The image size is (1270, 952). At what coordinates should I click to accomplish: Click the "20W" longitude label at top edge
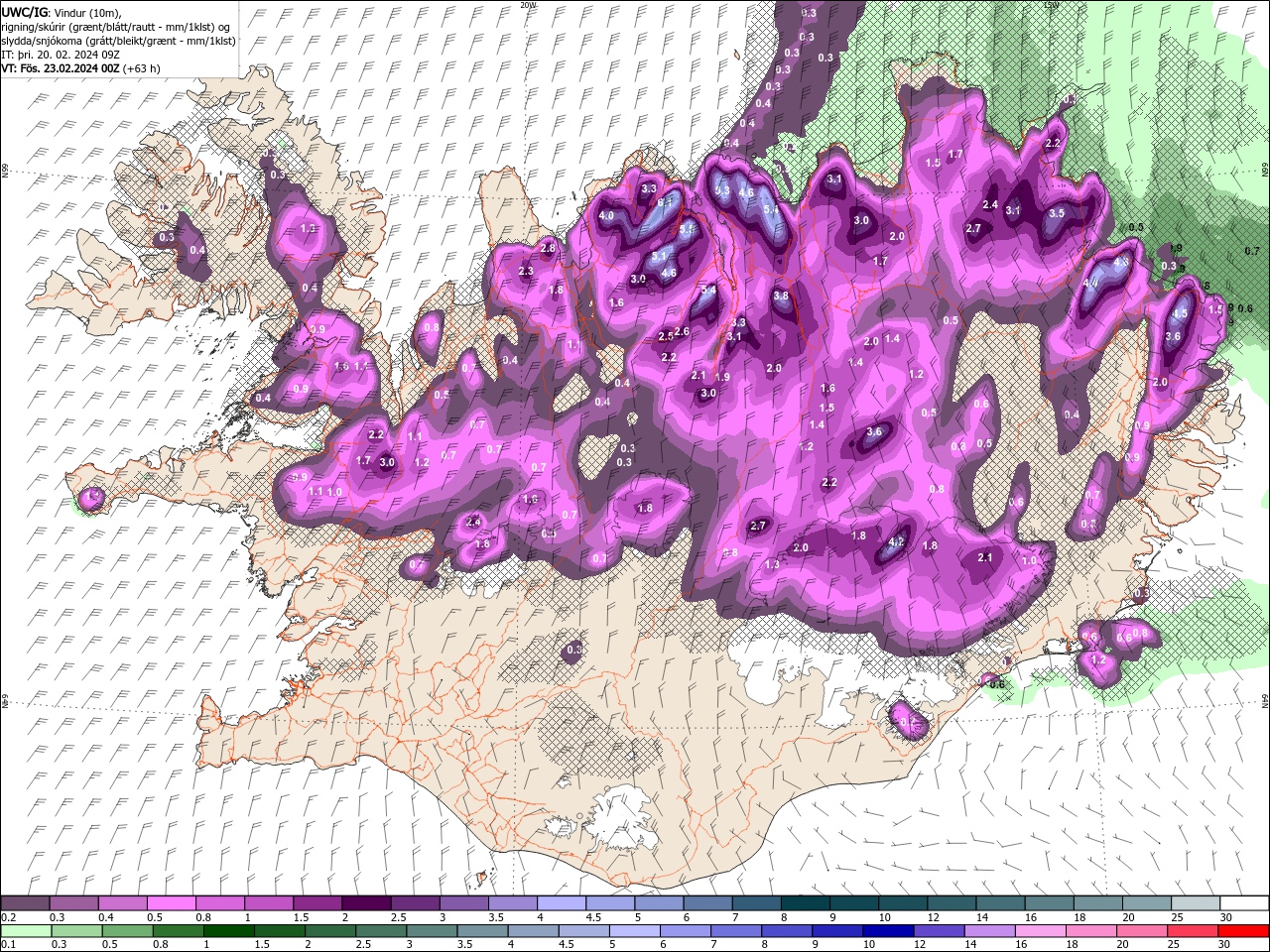[527, 4]
